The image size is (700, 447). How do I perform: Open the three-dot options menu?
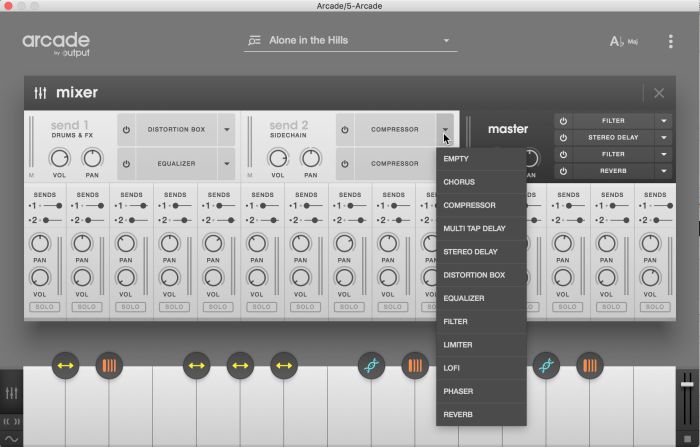click(671, 41)
